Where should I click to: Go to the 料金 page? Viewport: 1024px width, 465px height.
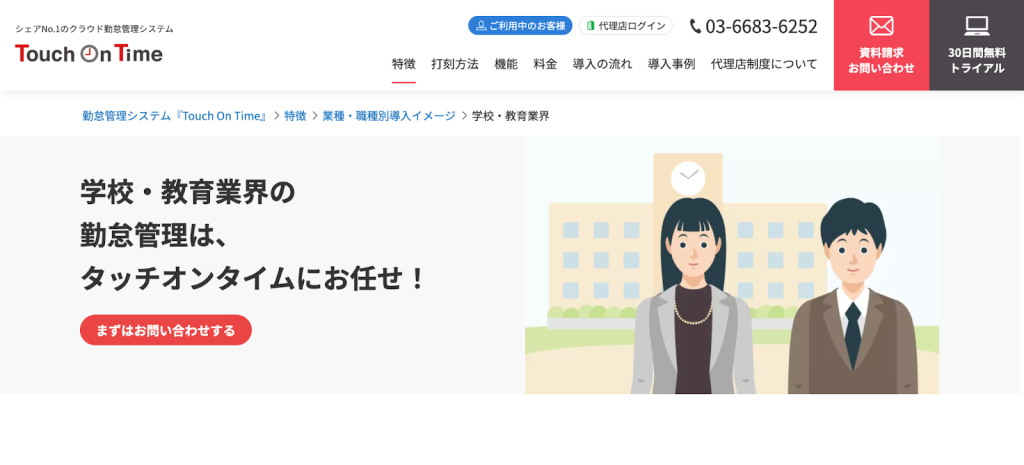tap(545, 64)
